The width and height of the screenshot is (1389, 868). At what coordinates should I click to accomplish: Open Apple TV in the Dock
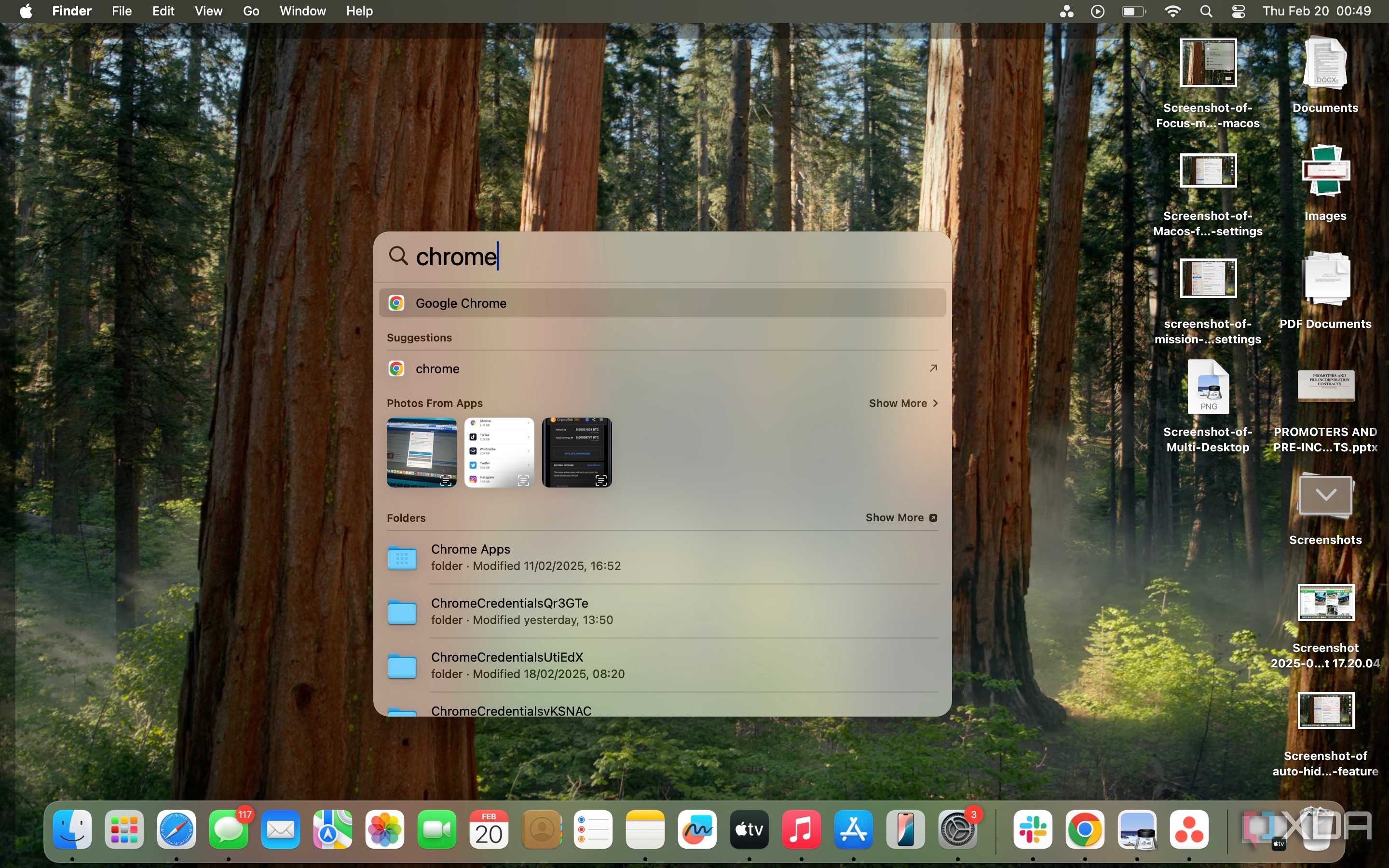[x=749, y=829]
